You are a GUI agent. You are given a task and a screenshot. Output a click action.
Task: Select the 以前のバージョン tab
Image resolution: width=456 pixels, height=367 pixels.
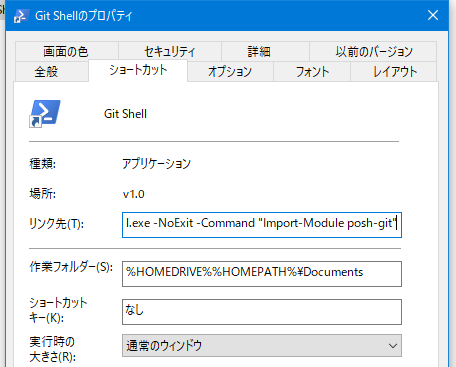pos(373,51)
